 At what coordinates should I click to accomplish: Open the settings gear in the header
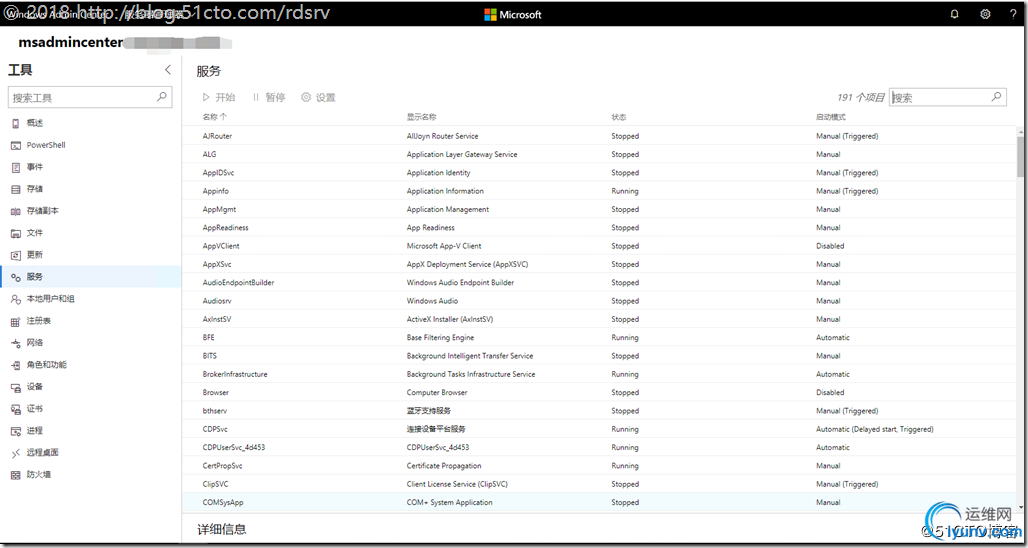(x=985, y=14)
